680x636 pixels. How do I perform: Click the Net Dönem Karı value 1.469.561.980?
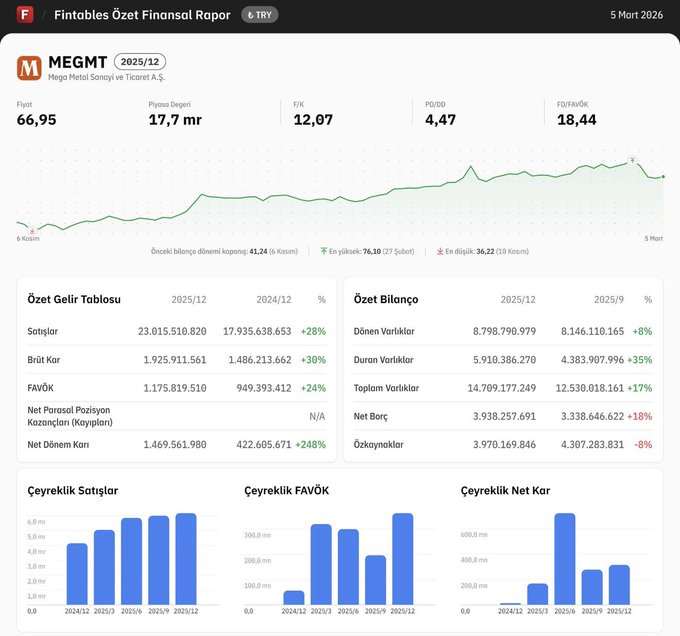(175, 444)
